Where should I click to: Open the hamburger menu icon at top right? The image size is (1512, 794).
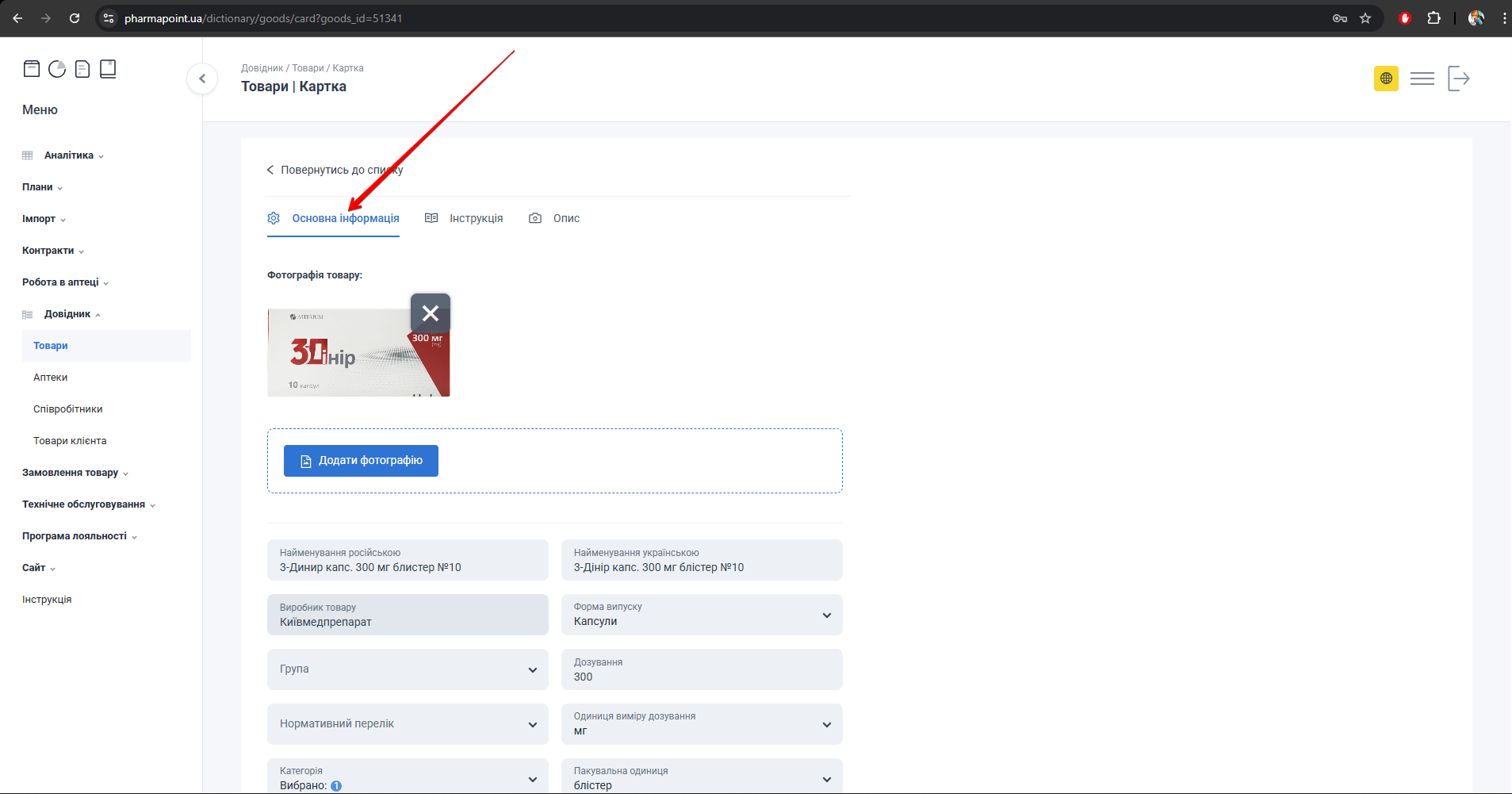click(x=1422, y=79)
